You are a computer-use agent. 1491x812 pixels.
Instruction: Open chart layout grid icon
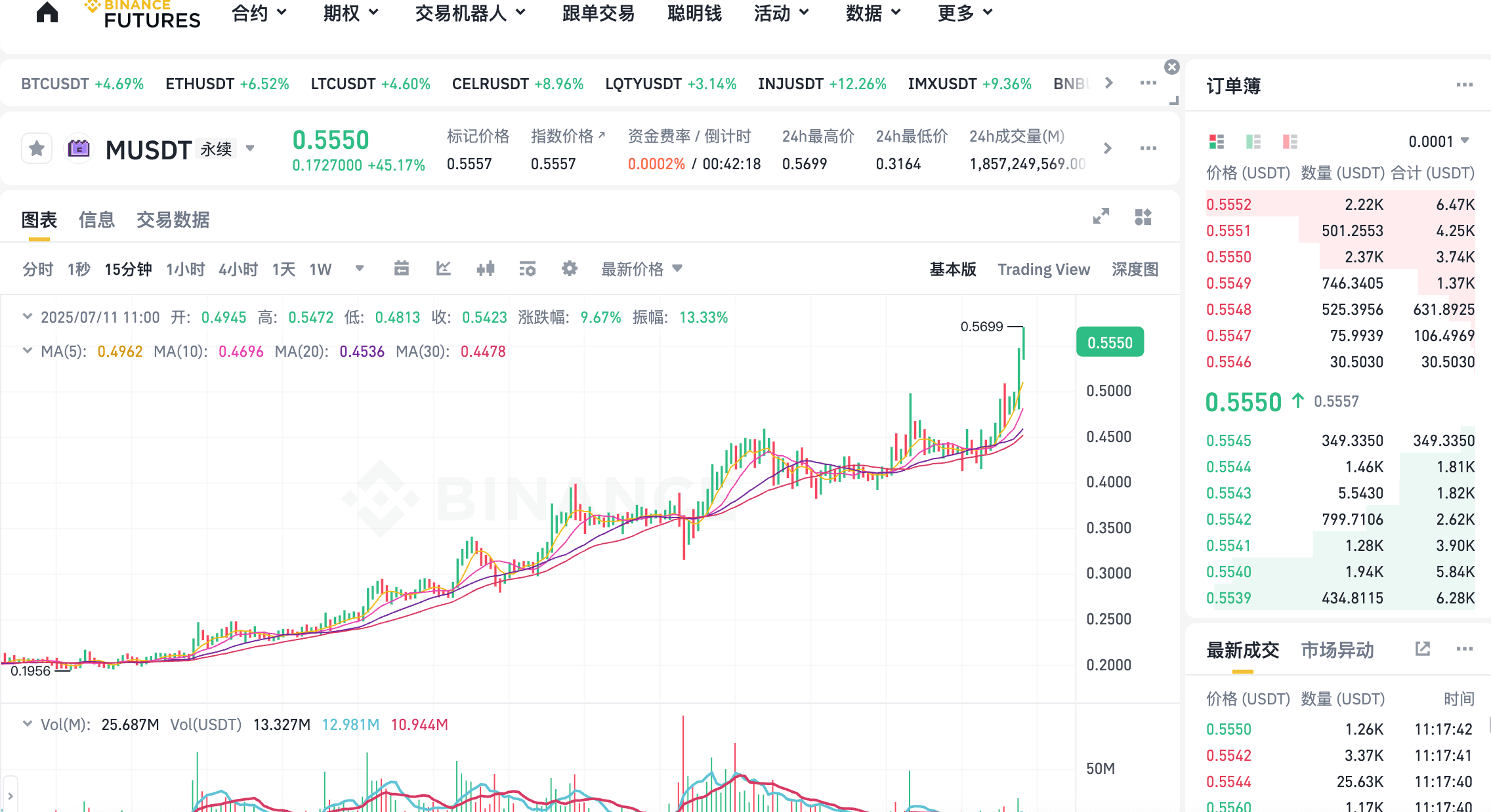[x=1143, y=216]
